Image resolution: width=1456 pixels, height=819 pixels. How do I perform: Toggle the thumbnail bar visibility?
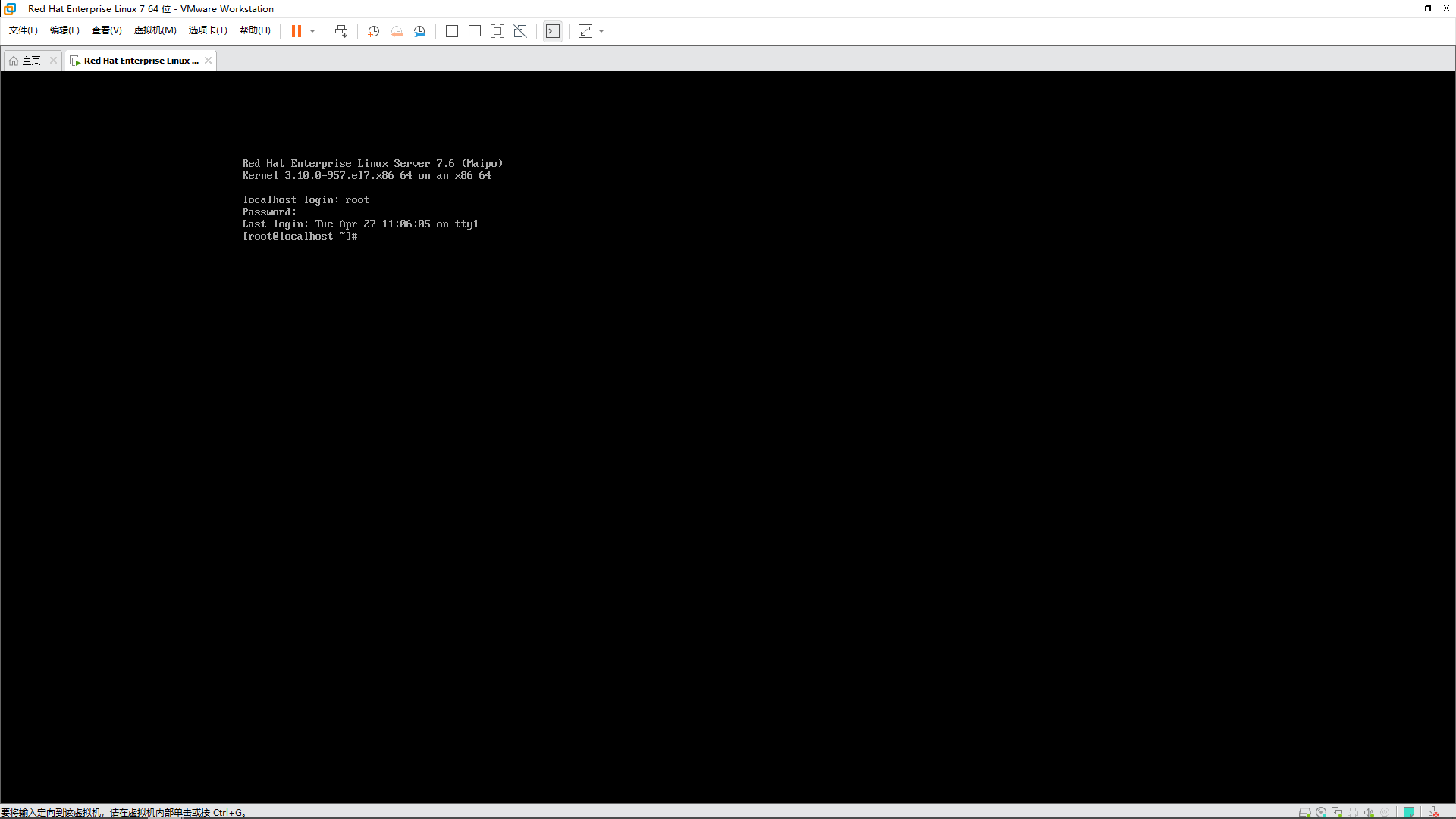(475, 31)
